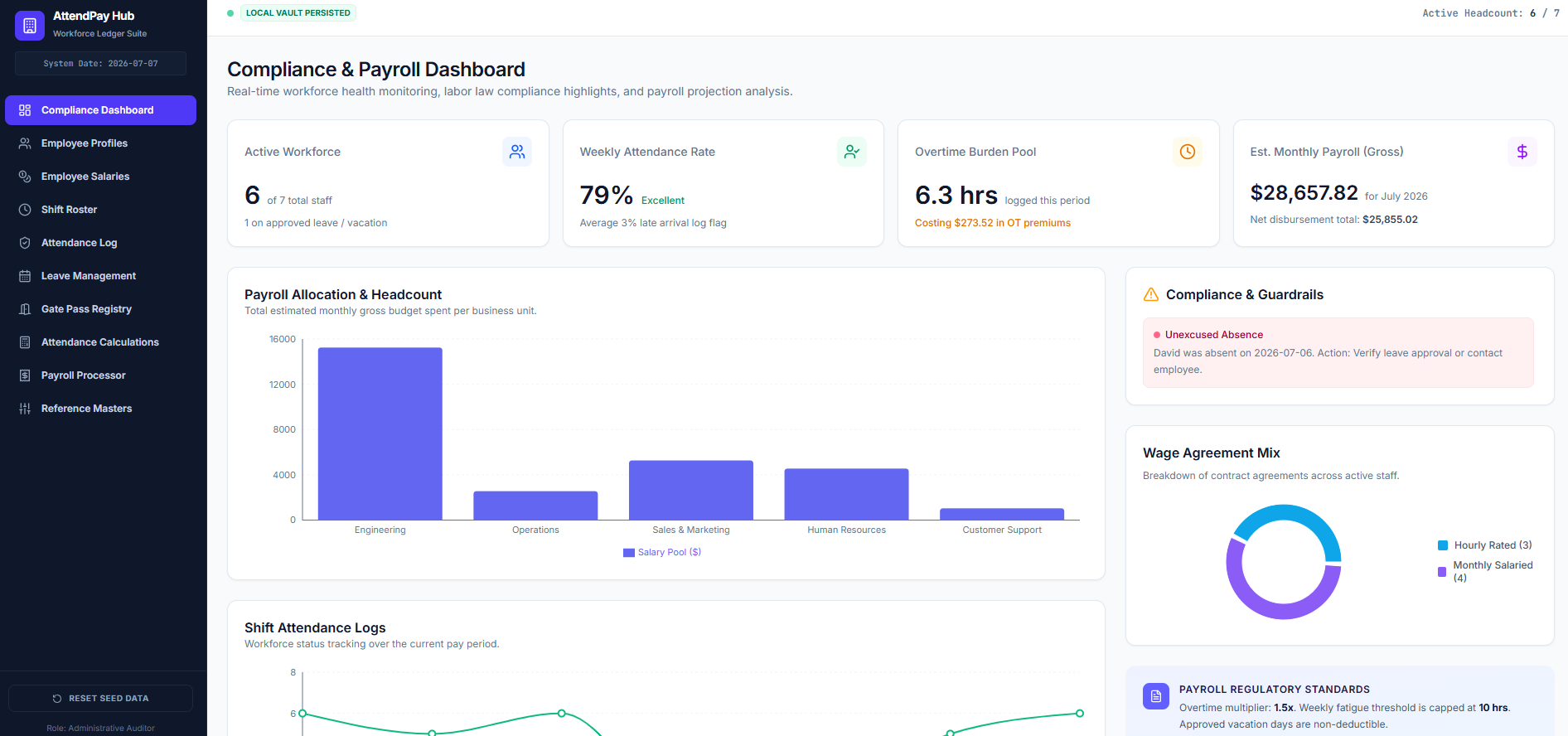Screen dimensions: 1568x736
Task: Click the Human Resources bar
Action: pos(846,494)
